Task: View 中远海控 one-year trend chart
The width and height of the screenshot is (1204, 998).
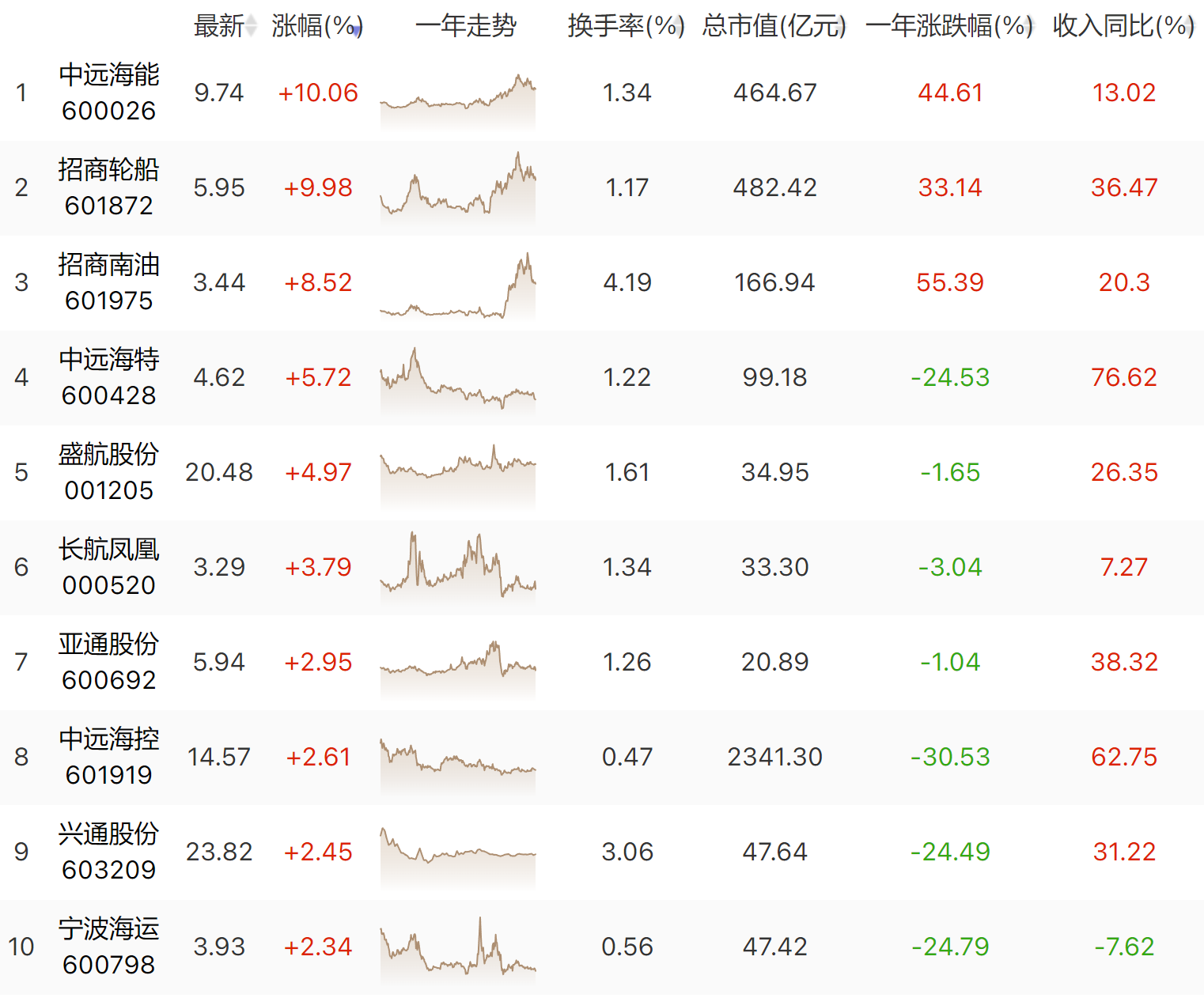Action: pyautogui.click(x=458, y=766)
